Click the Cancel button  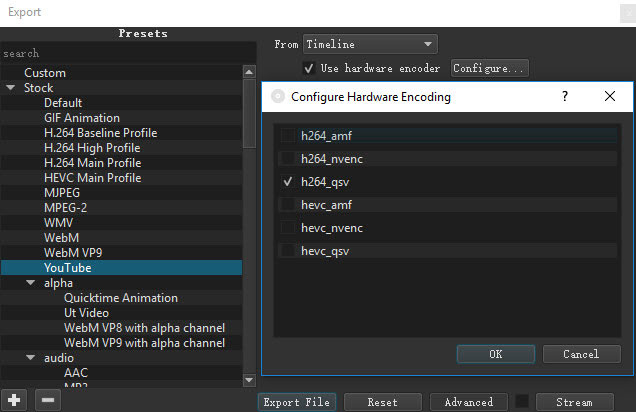pyautogui.click(x=581, y=354)
